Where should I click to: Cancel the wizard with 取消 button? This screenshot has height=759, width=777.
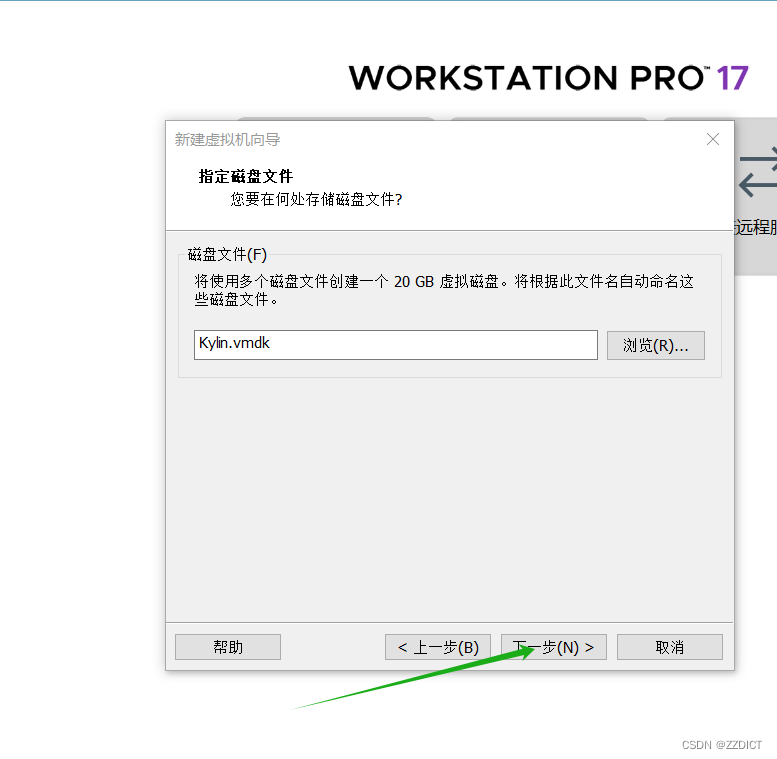(669, 647)
